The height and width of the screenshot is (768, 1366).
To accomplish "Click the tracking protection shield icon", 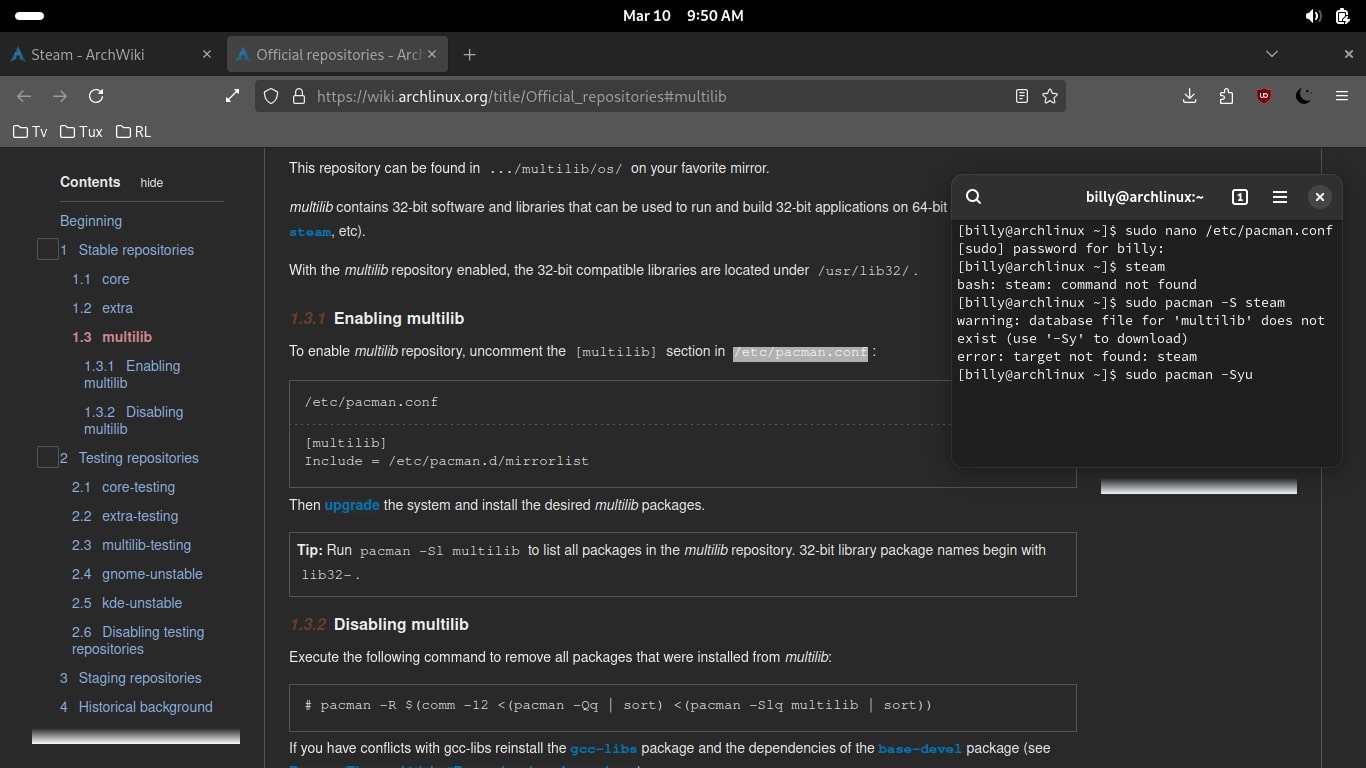I will 270,96.
